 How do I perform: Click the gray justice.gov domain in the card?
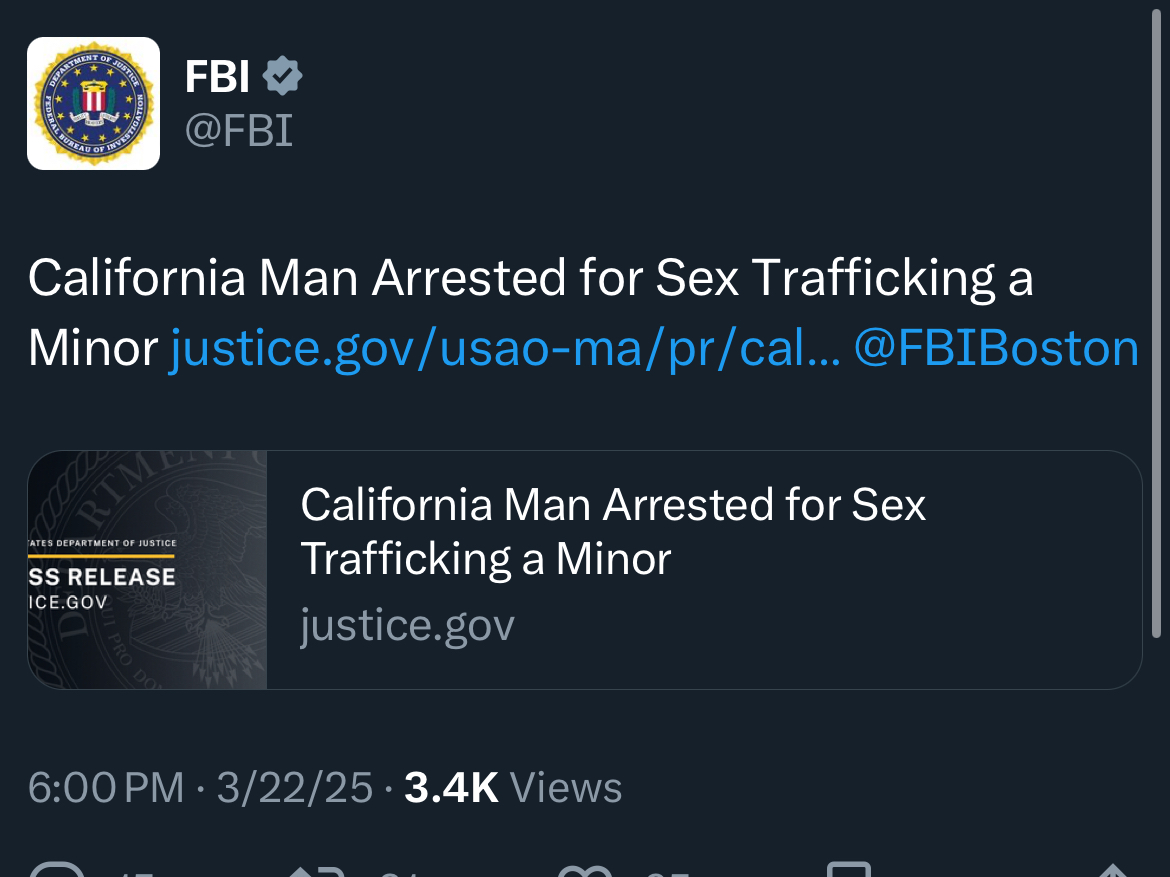coord(407,625)
